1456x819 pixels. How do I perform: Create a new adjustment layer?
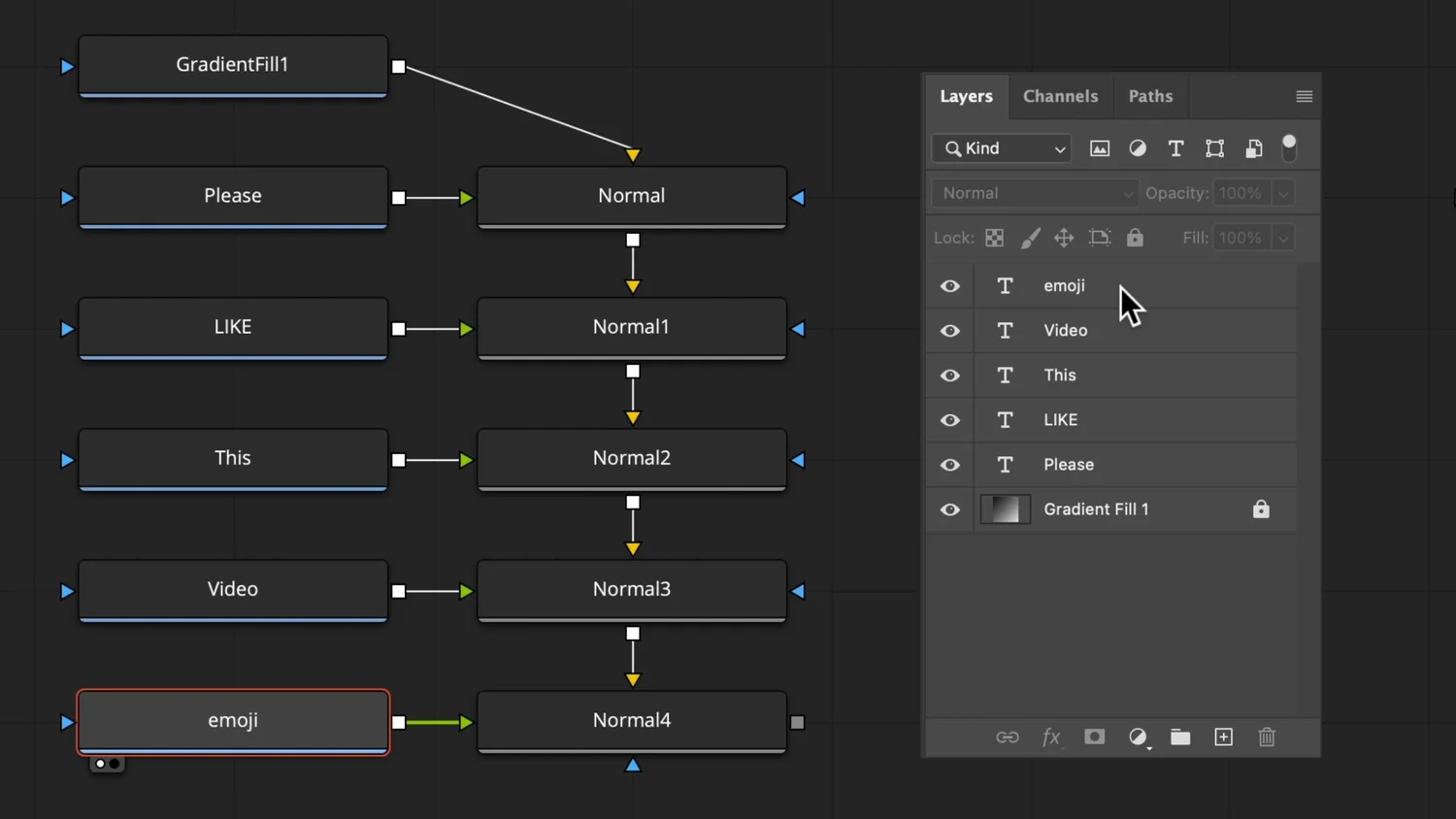pyautogui.click(x=1139, y=737)
